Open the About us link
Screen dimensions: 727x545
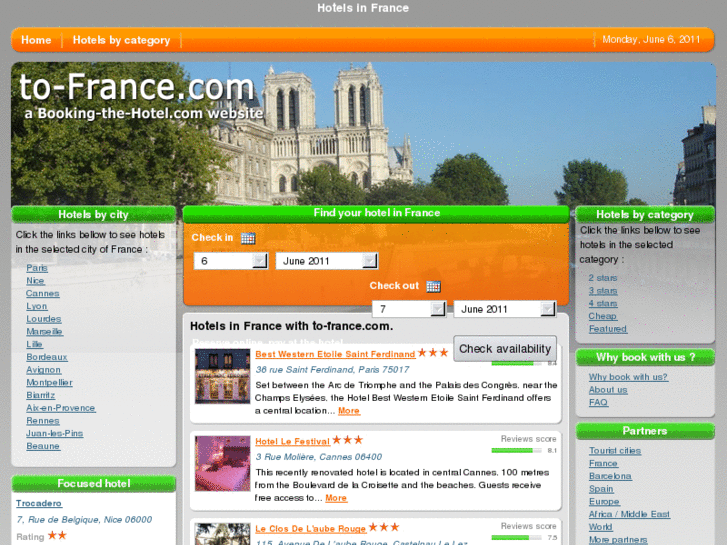[608, 390]
